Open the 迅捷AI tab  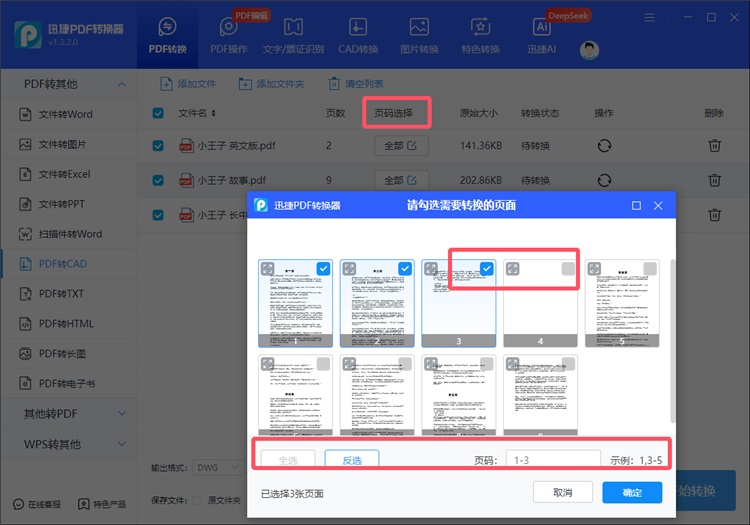coord(541,35)
